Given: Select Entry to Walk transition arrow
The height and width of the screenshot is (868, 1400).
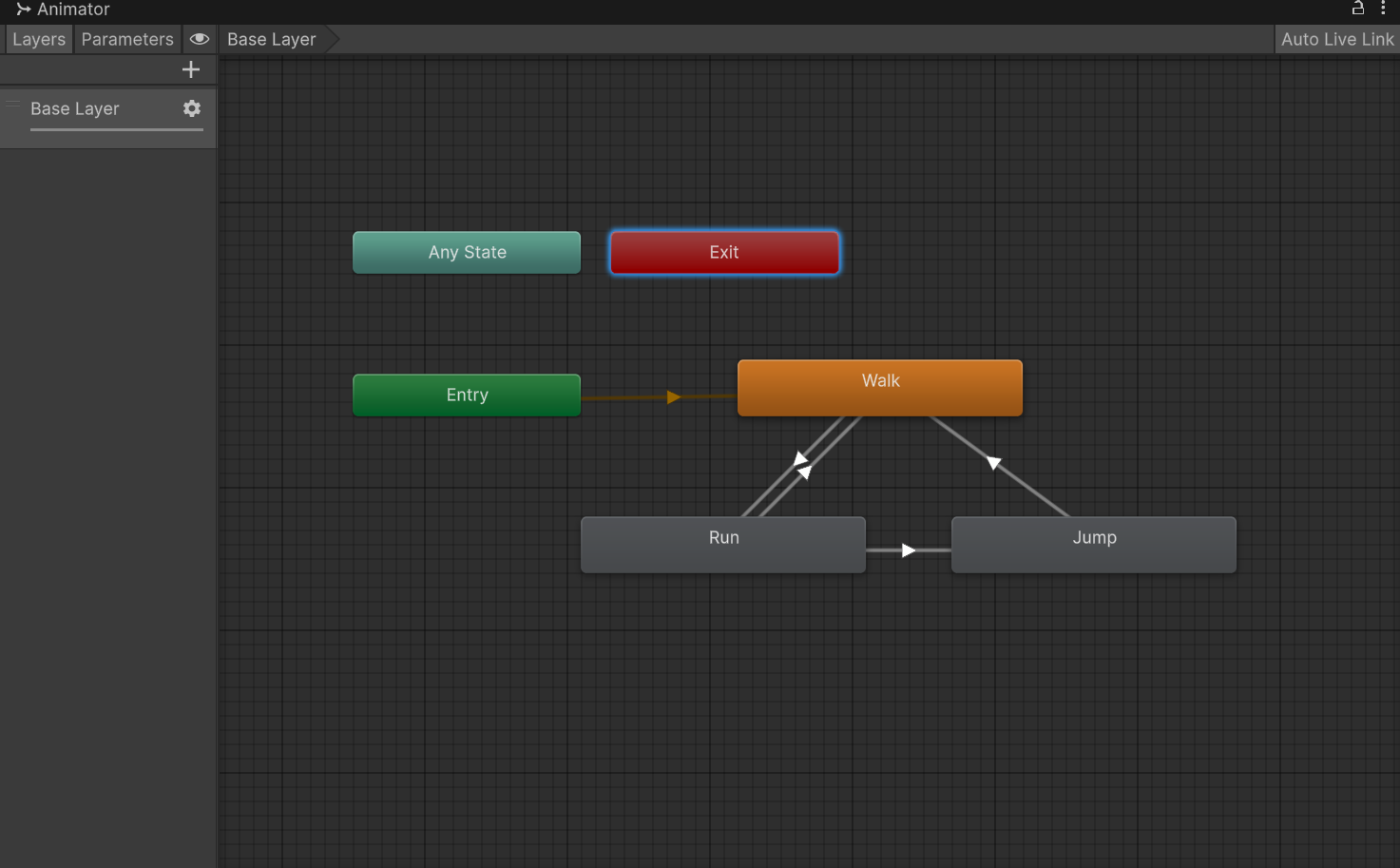Looking at the screenshot, I should pos(674,397).
